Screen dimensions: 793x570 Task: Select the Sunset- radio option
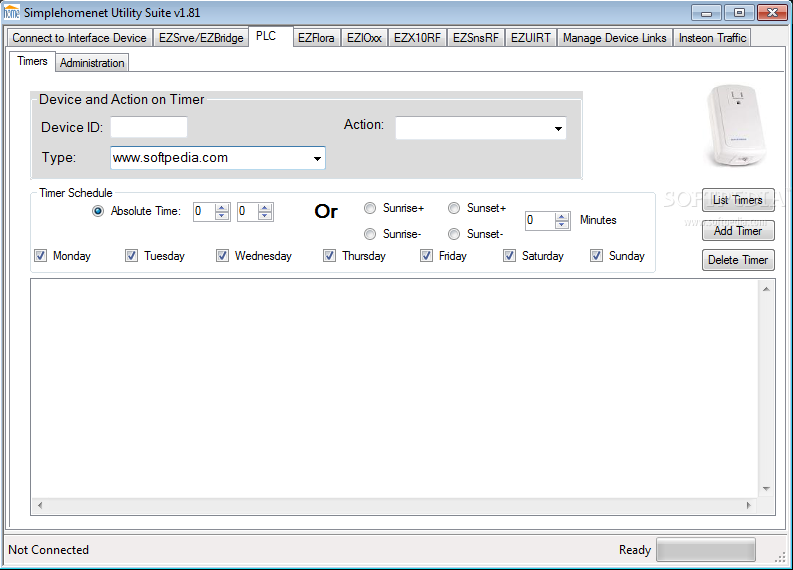pos(454,234)
